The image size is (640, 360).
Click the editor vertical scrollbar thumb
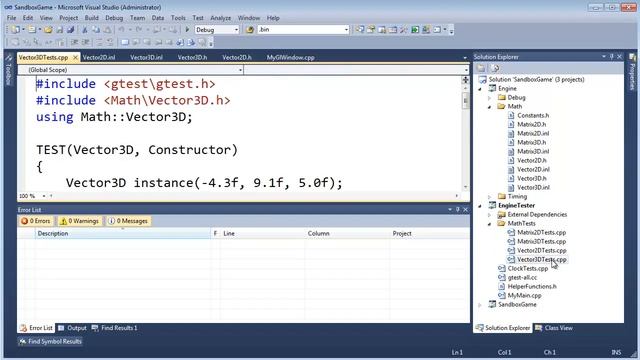point(465,101)
